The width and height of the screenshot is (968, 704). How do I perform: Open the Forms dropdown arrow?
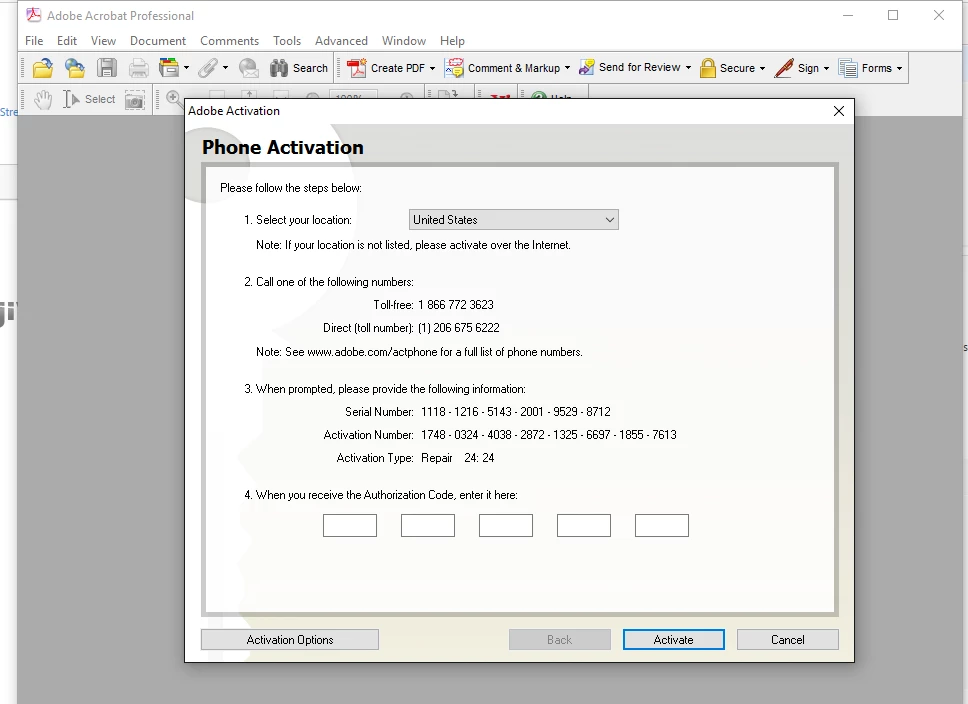[x=899, y=69]
